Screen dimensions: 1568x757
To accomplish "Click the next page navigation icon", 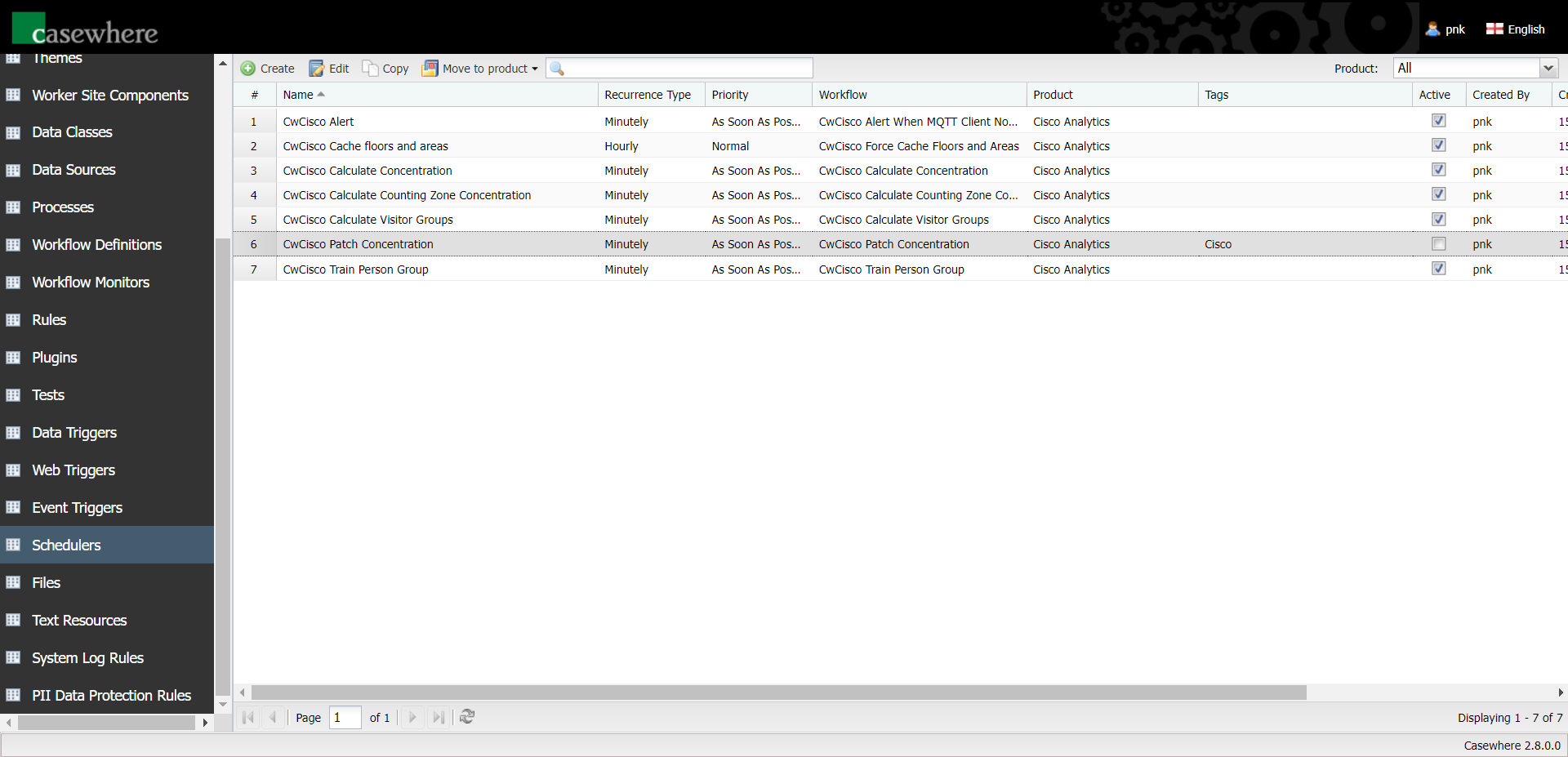I will pyautogui.click(x=412, y=717).
